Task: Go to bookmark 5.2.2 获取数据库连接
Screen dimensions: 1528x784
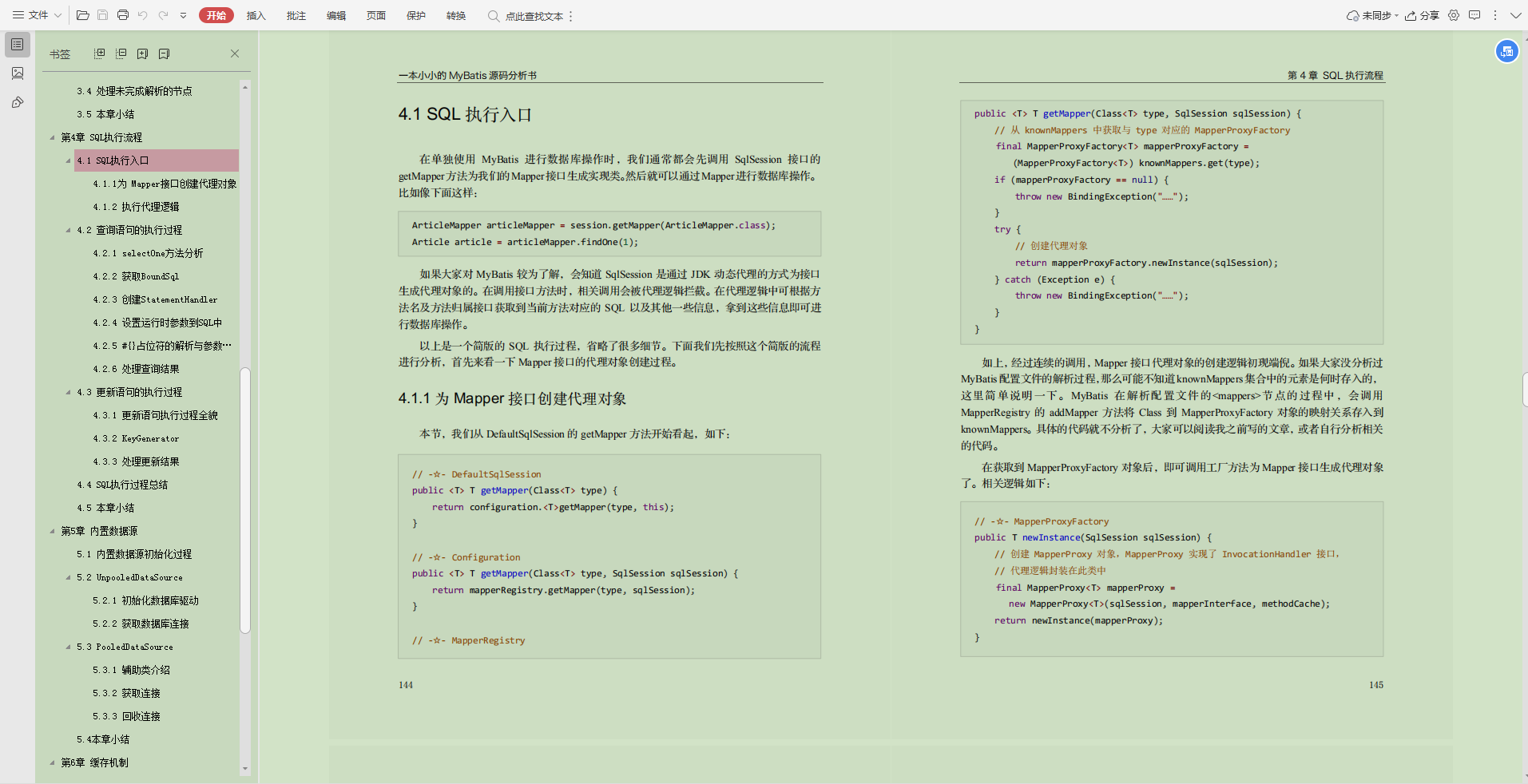Action: click(x=141, y=624)
